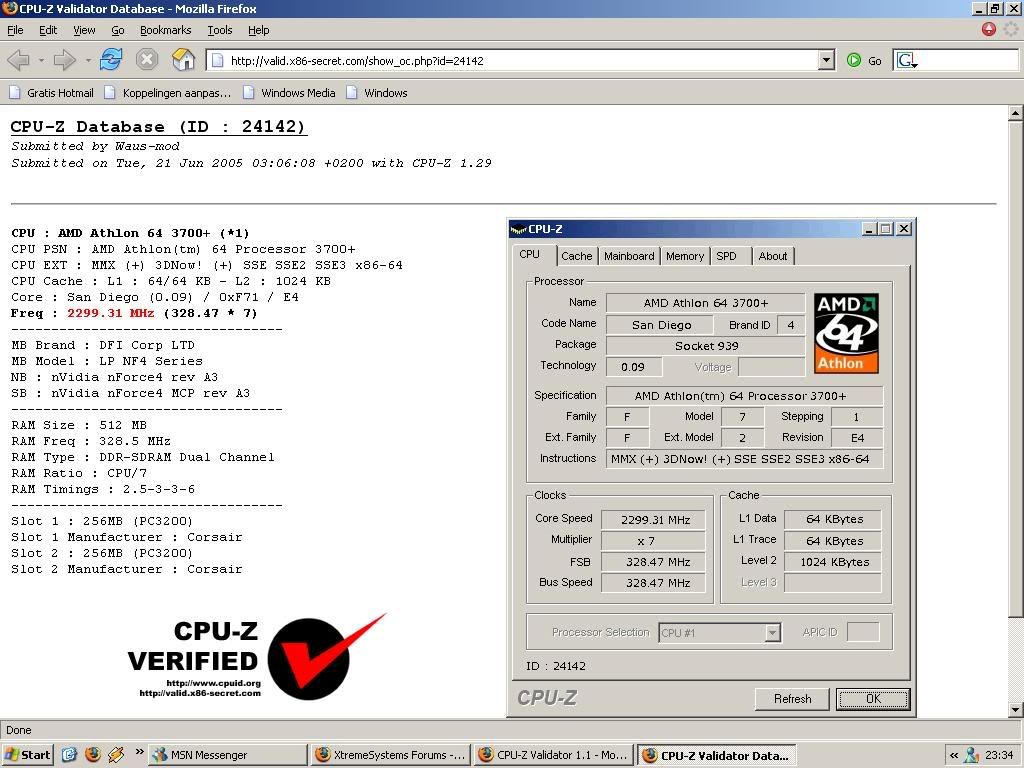
Task: Open the Tools menu
Action: 219,30
